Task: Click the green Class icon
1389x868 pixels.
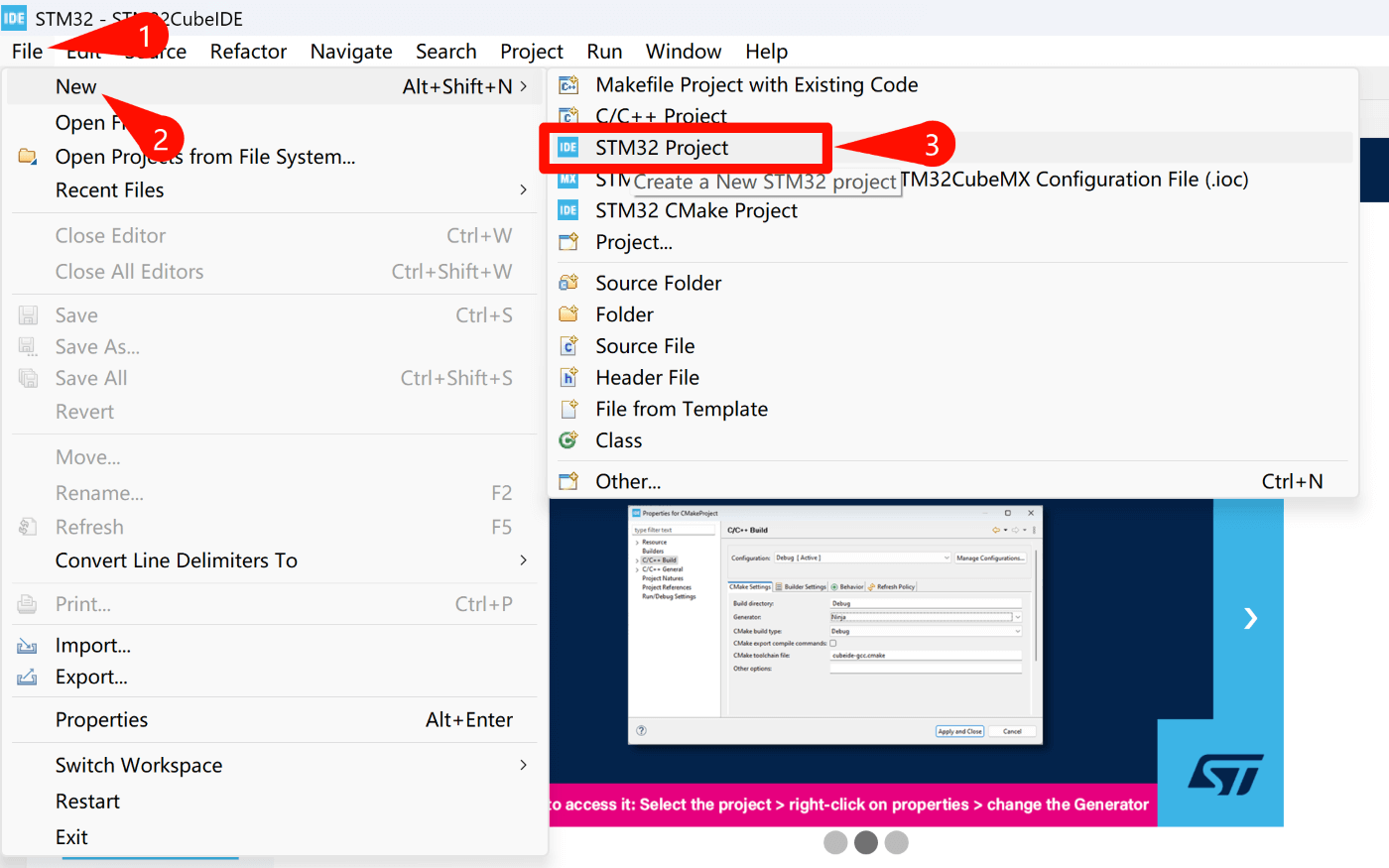Action: click(568, 440)
